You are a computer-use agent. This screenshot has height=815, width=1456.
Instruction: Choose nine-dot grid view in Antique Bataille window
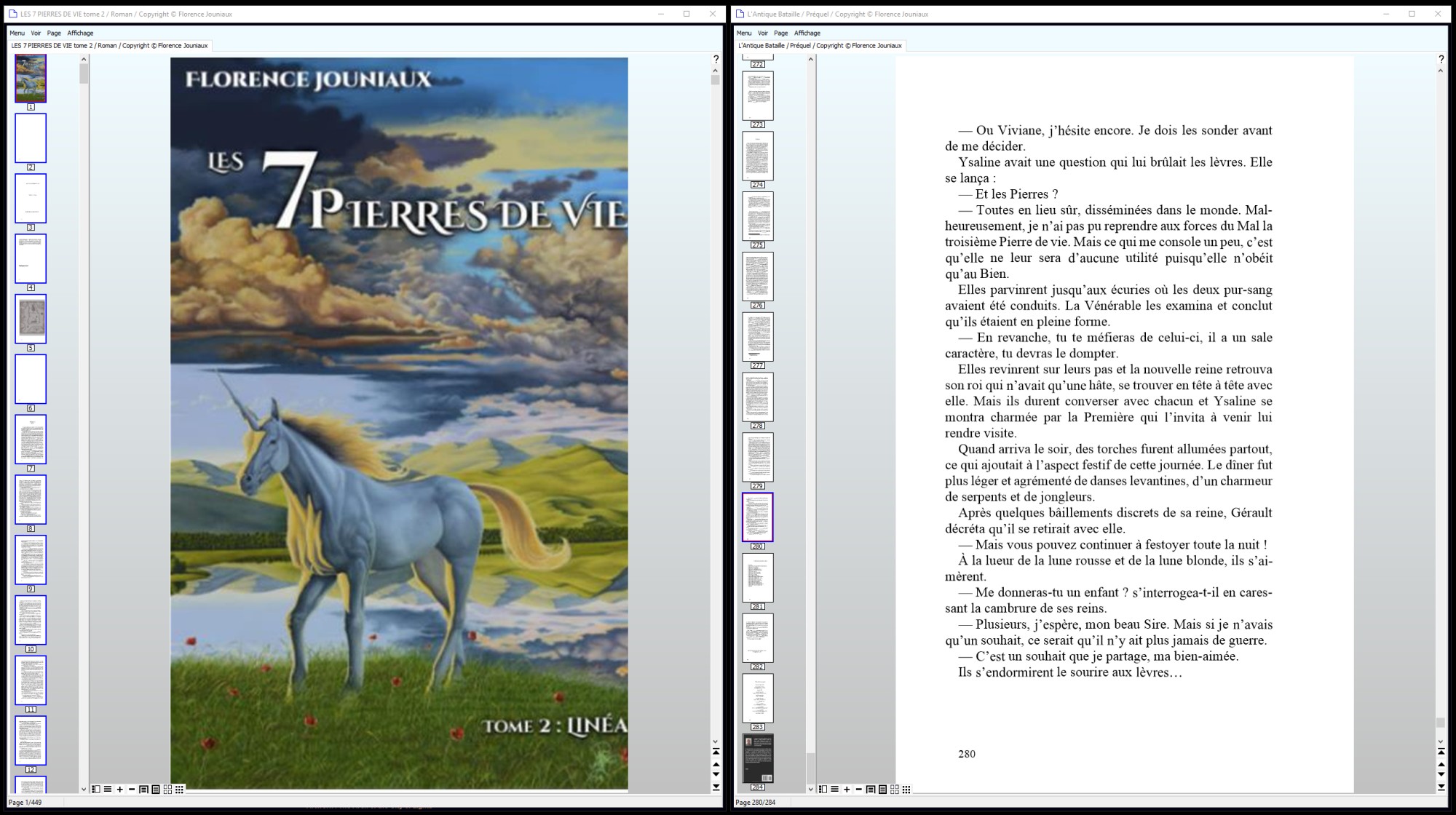click(906, 790)
